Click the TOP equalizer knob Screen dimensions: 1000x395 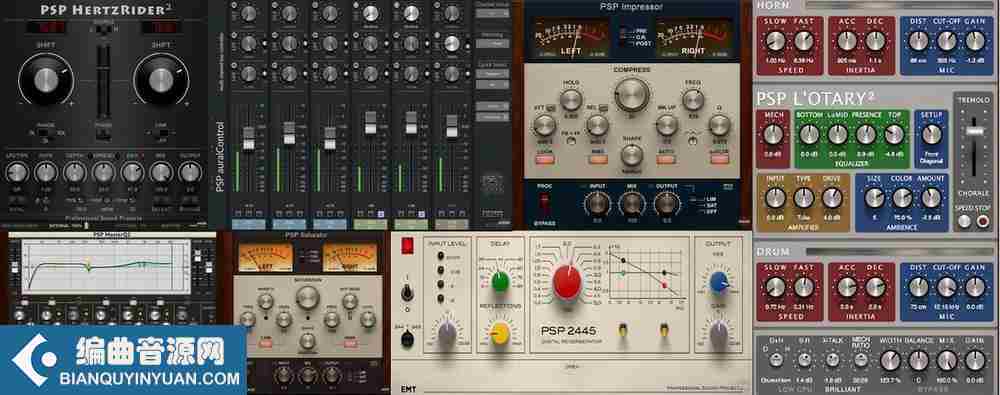(894, 135)
